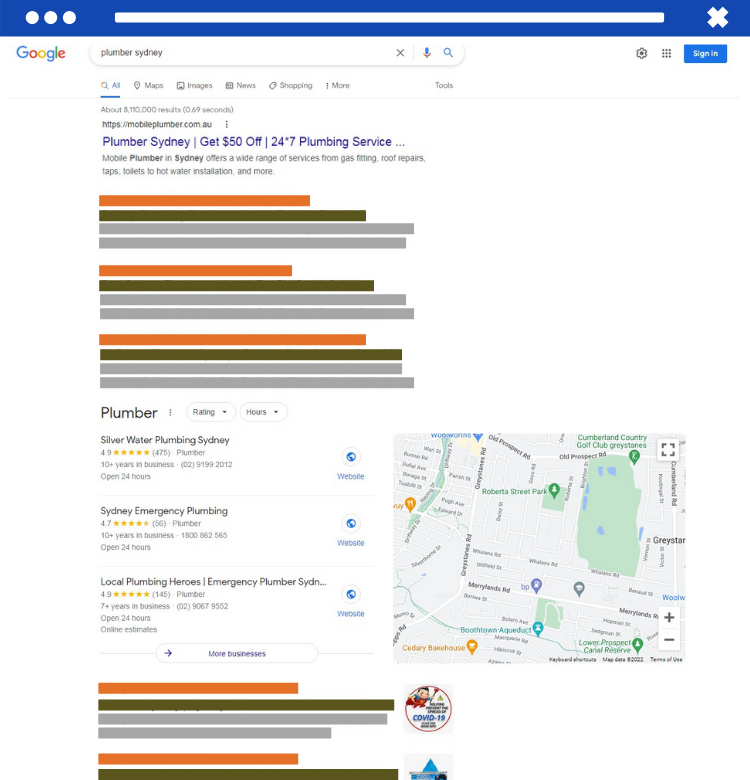Expand the Rating filter dropdown
The width and height of the screenshot is (750, 780).
pos(211,412)
